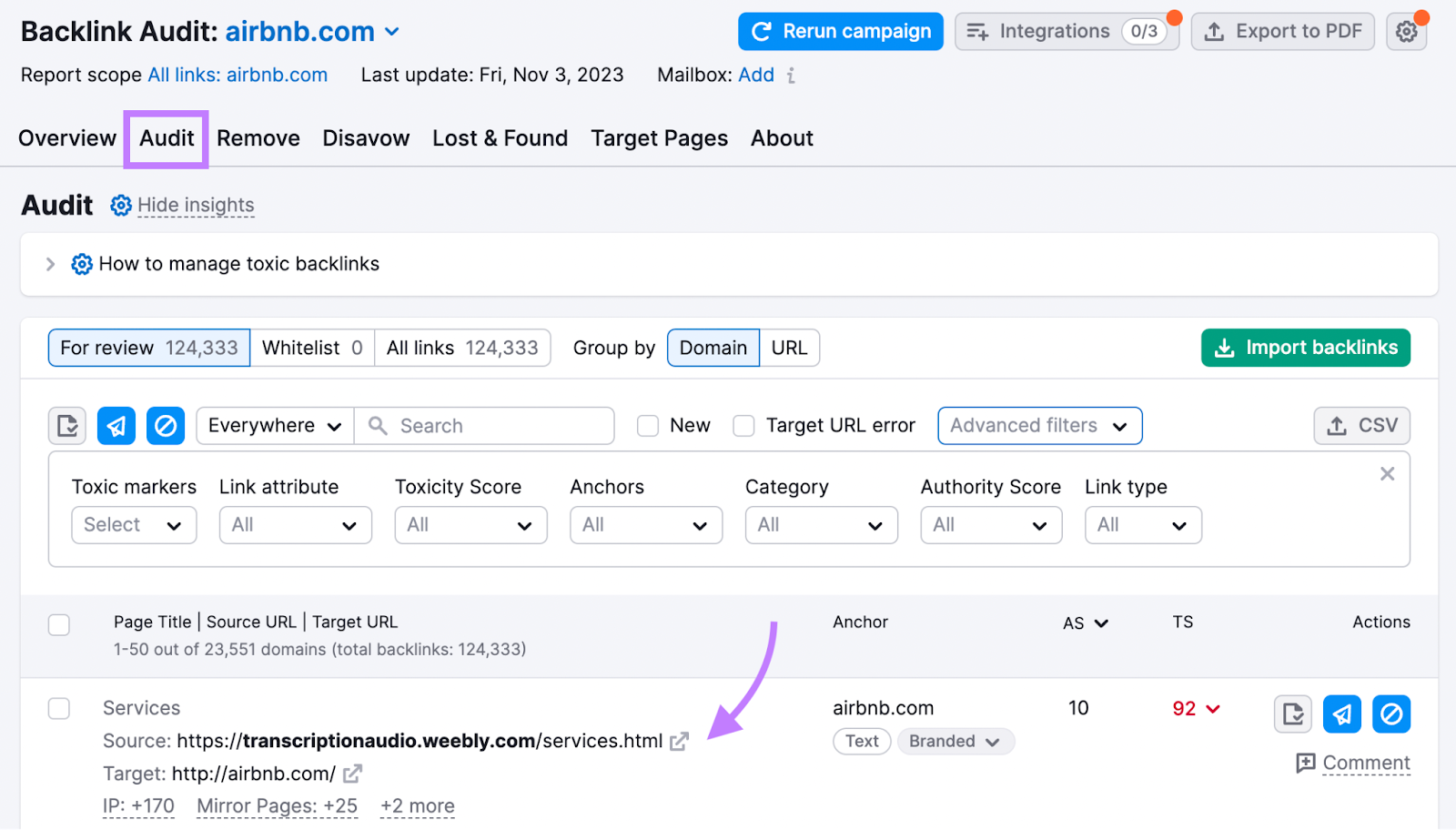This screenshot has height=830, width=1456.
Task: Disavow the selected backlinks via toolbar icon
Action: pos(165,425)
